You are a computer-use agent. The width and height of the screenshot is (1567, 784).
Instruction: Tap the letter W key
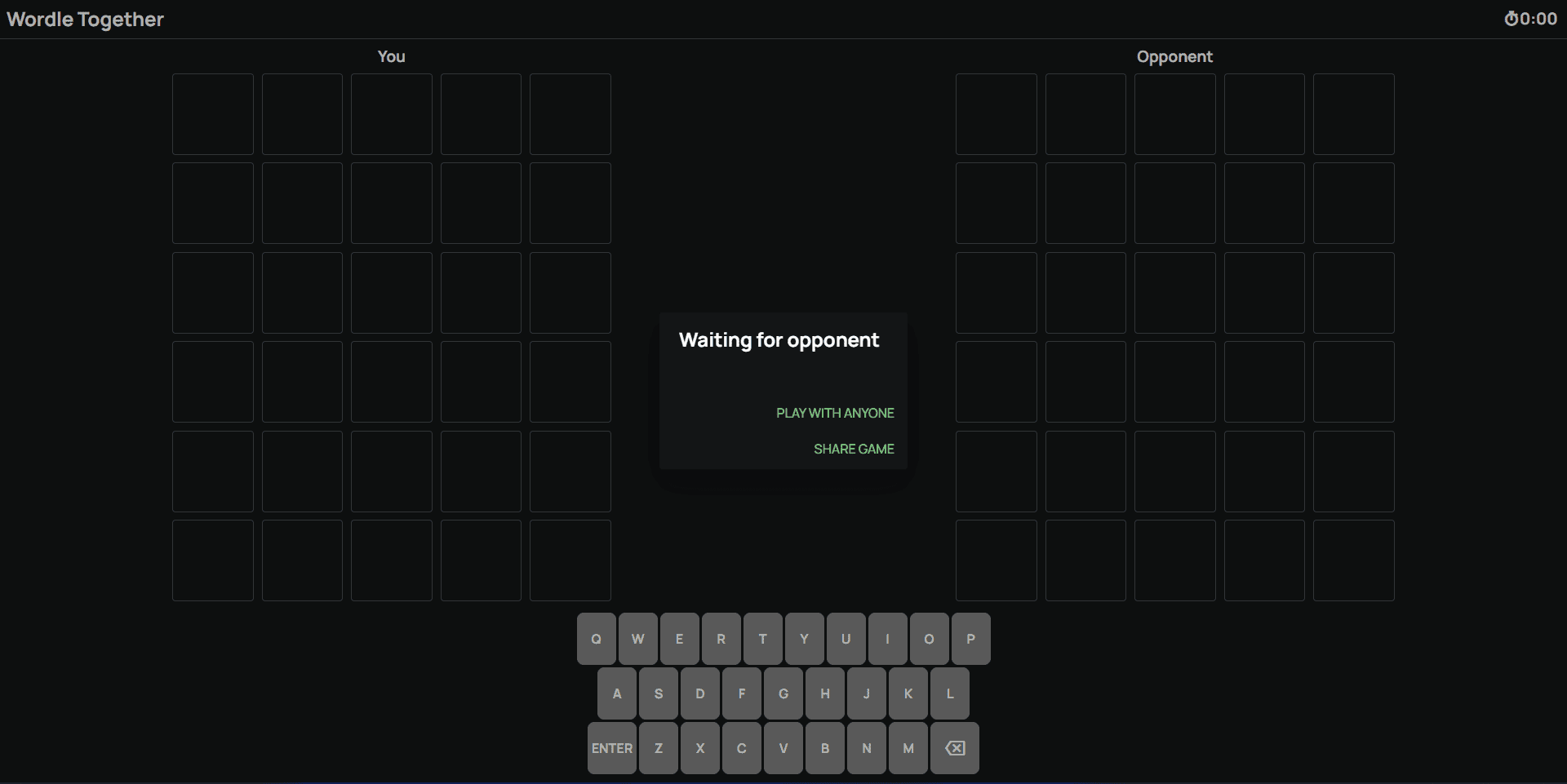click(637, 639)
